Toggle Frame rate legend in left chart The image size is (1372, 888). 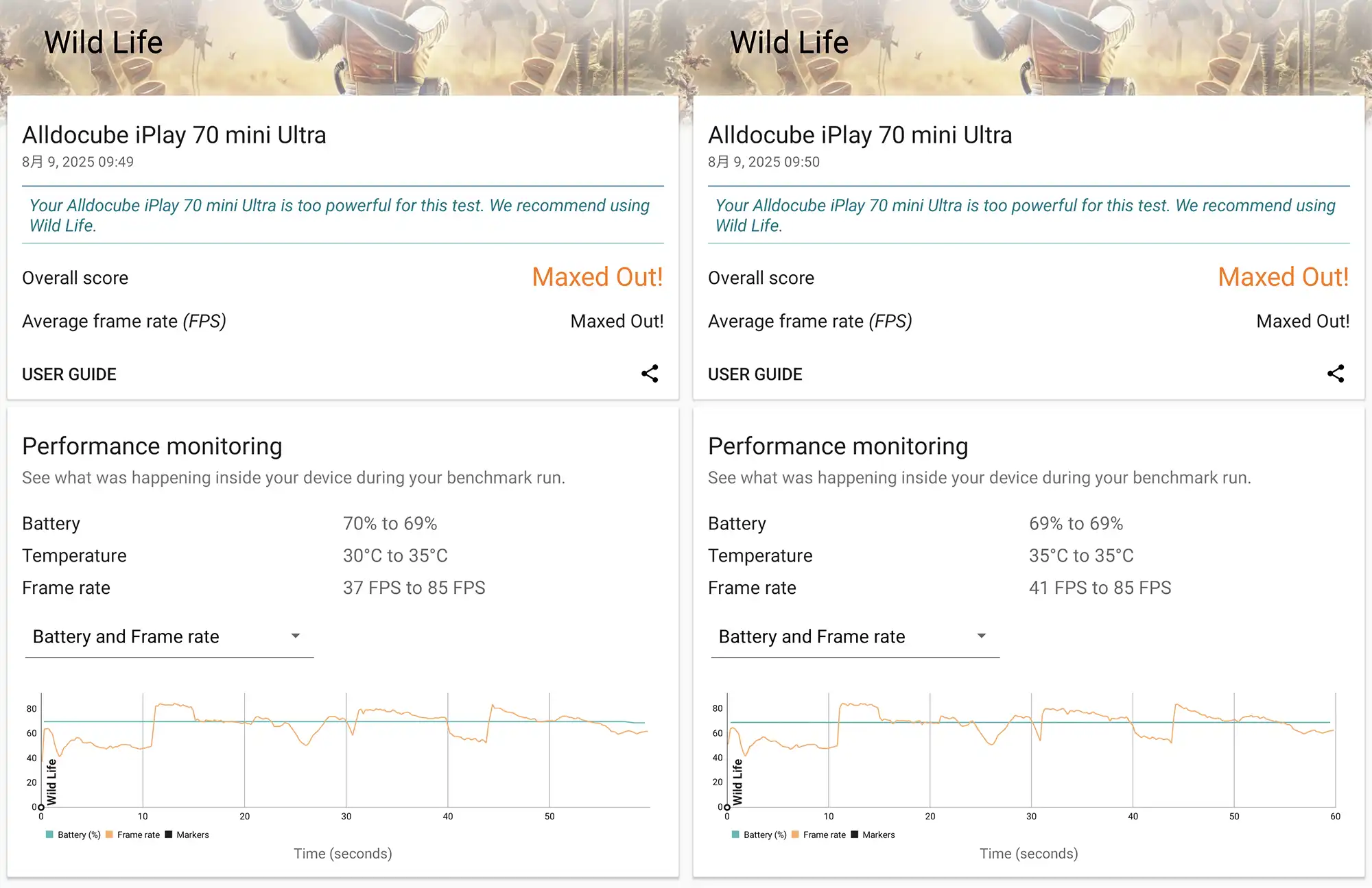point(133,835)
